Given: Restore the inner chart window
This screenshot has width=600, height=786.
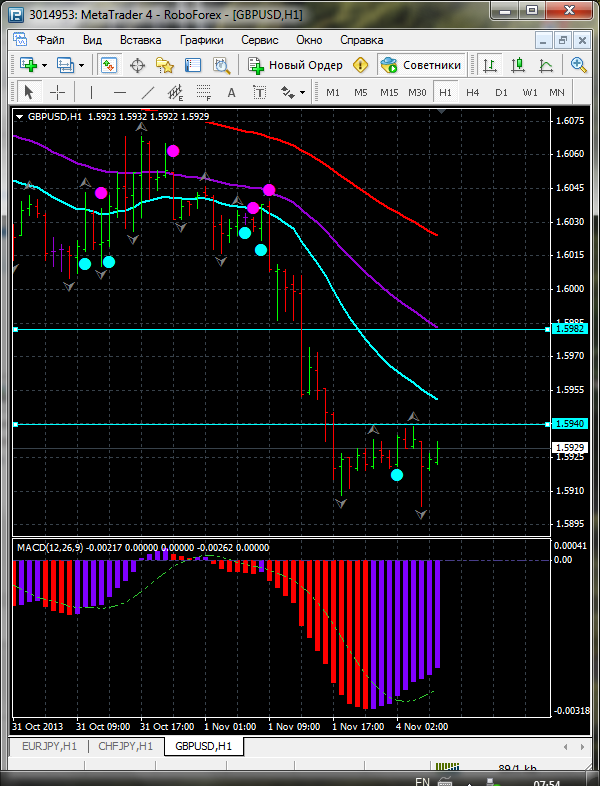Looking at the screenshot, I should point(563,40).
